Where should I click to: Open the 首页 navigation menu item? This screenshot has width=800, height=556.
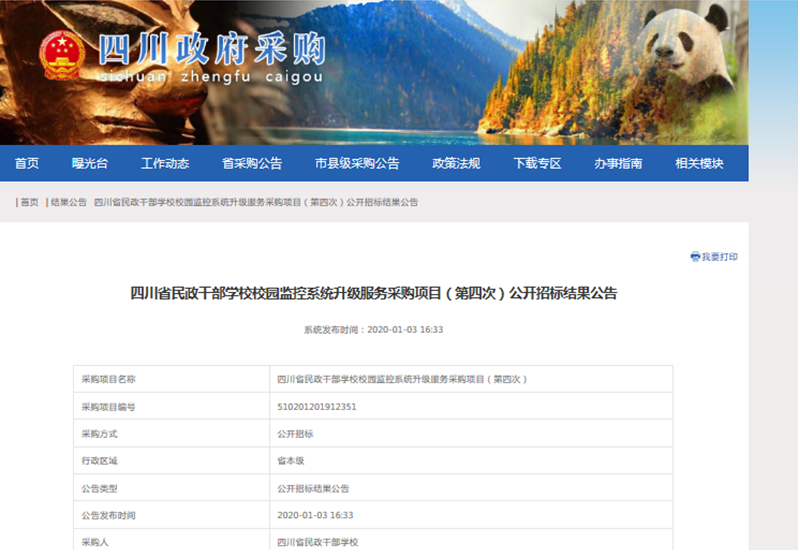pos(27,164)
